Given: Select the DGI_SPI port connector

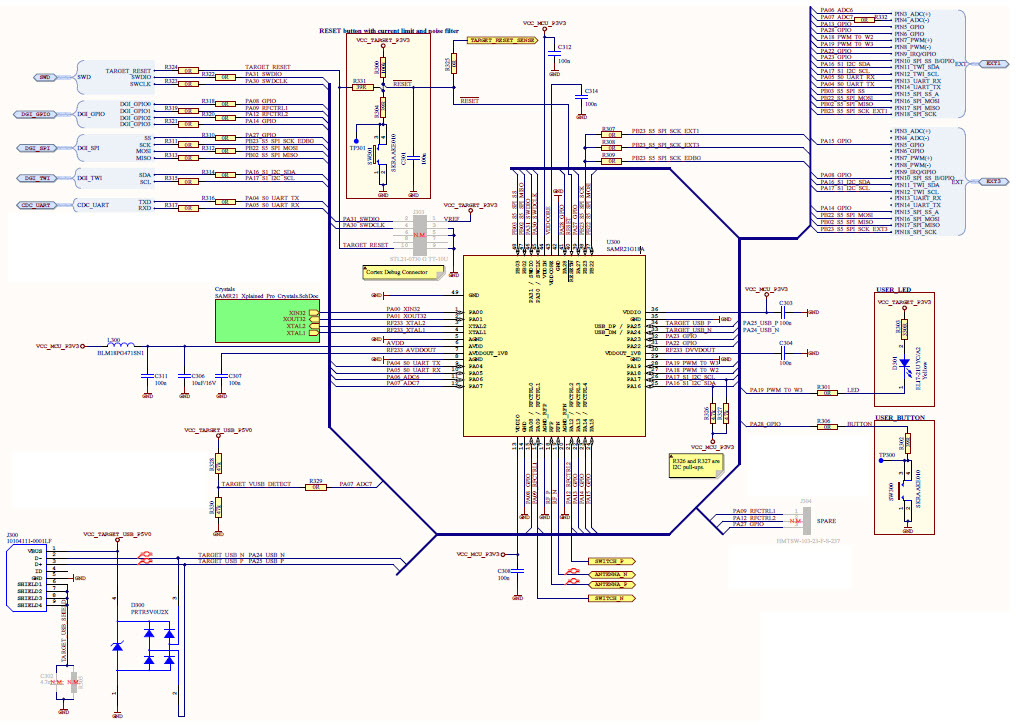Looking at the screenshot, I should (x=36, y=150).
